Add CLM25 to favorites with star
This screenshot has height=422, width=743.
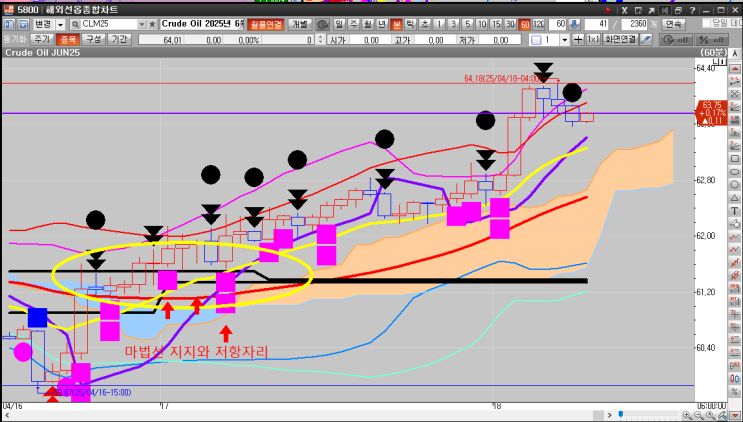[x=152, y=24]
